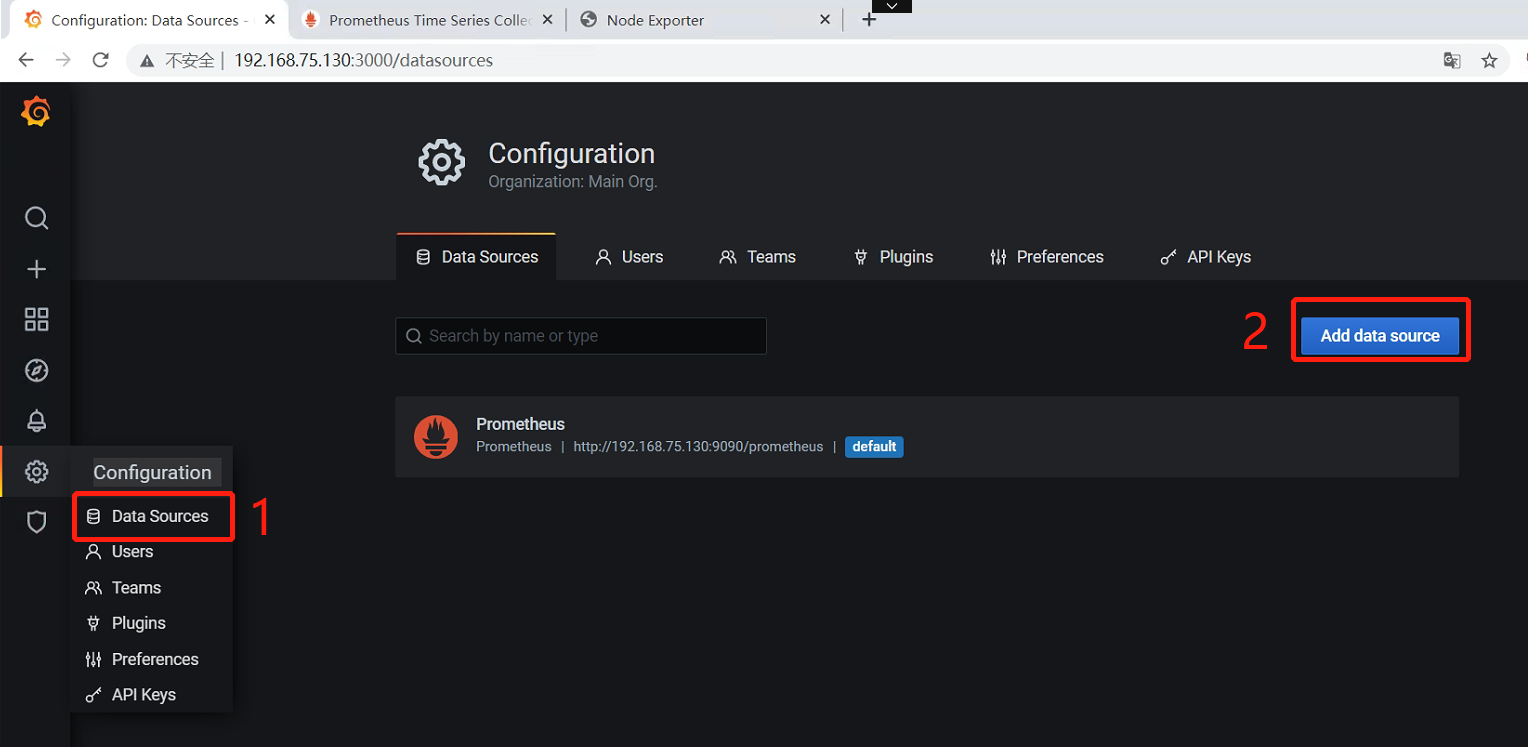Select the Users tab
Screen dimensions: 1528x747
[x=629, y=257]
